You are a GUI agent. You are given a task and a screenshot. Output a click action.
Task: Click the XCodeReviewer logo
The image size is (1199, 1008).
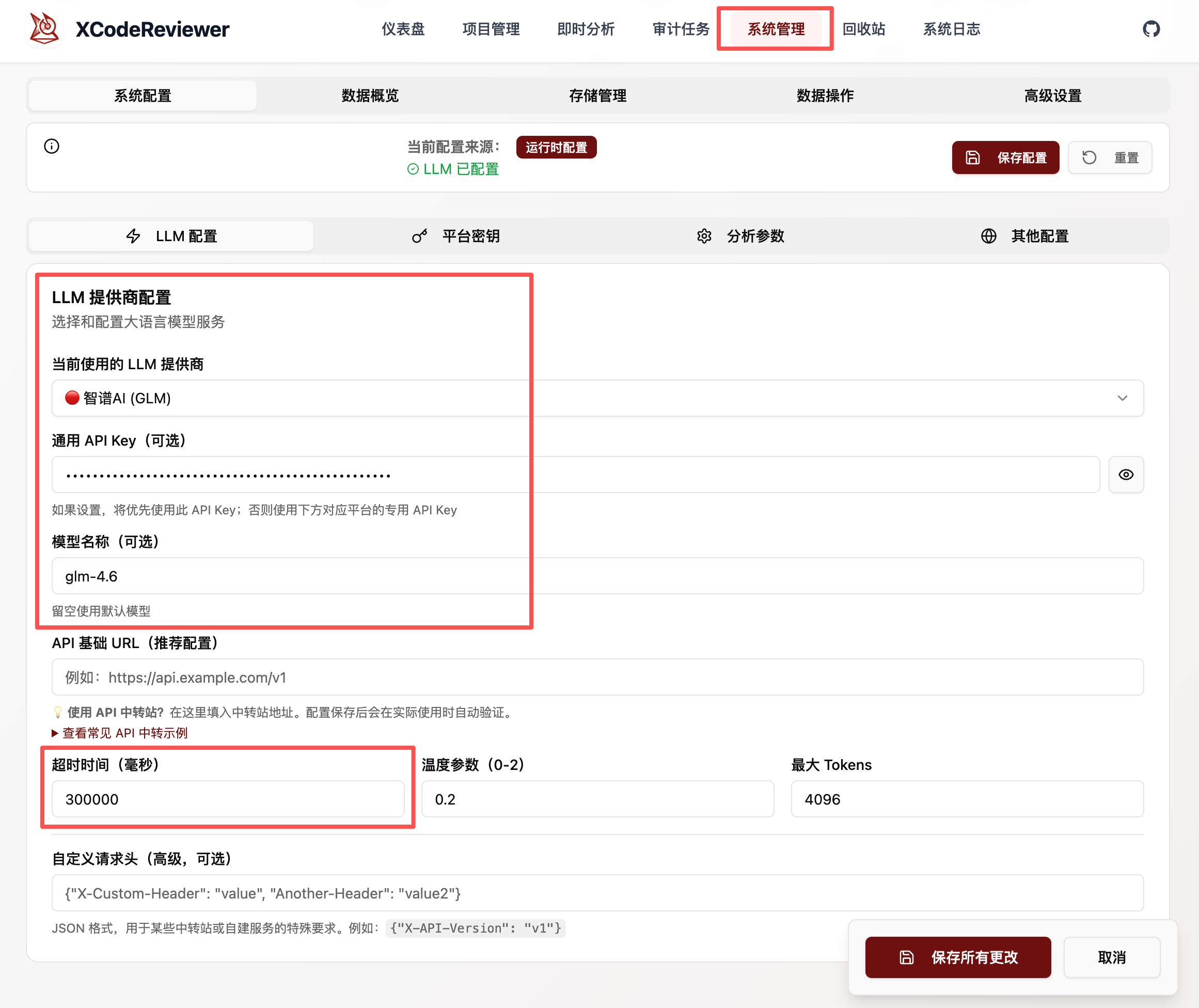pyautogui.click(x=44, y=27)
